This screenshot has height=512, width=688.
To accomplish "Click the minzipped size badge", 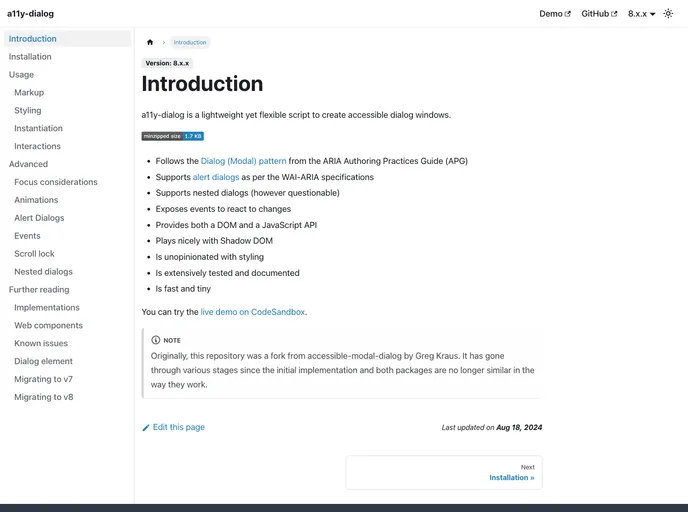I will 173,136.
